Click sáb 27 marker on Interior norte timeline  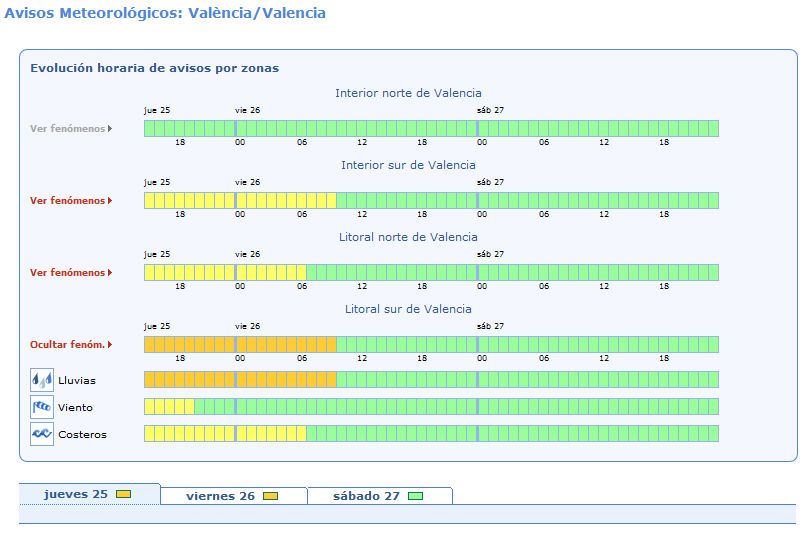tap(490, 110)
